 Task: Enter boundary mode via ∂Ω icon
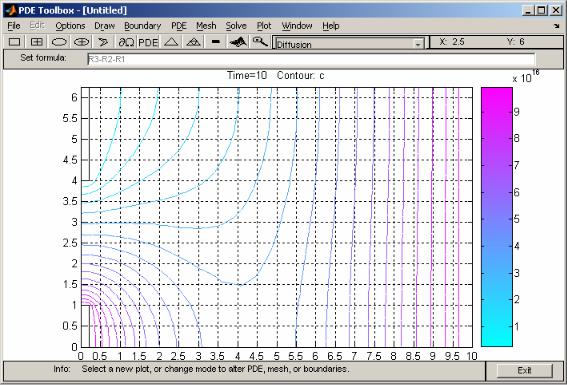(126, 42)
